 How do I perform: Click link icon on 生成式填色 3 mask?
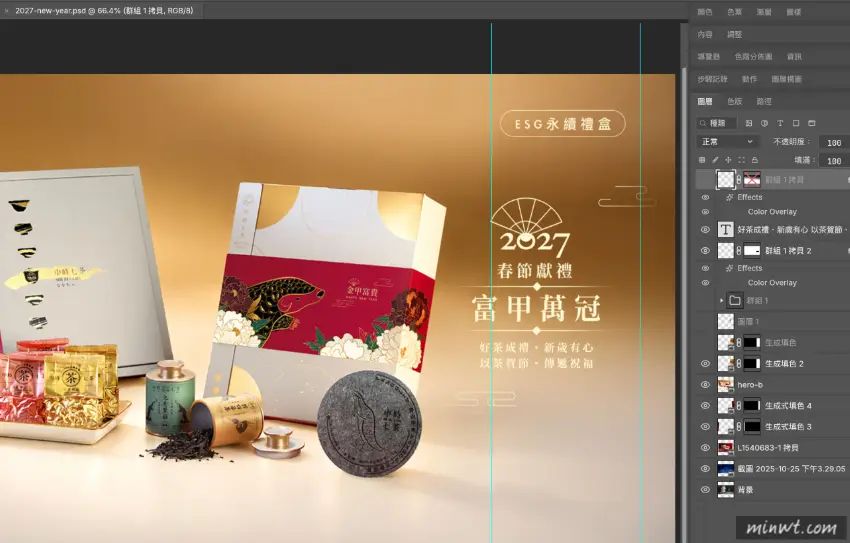click(738, 426)
